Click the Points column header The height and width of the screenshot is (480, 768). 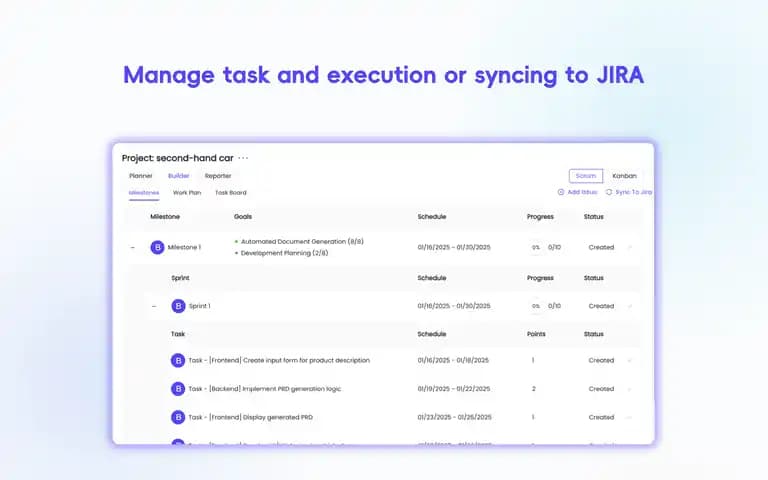[536, 334]
